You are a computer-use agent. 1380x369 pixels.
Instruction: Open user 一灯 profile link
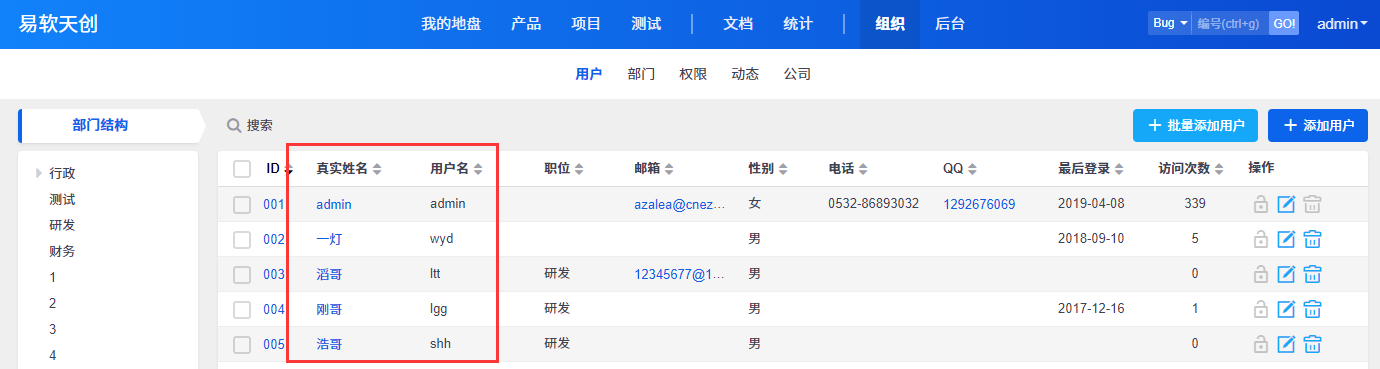pos(329,239)
